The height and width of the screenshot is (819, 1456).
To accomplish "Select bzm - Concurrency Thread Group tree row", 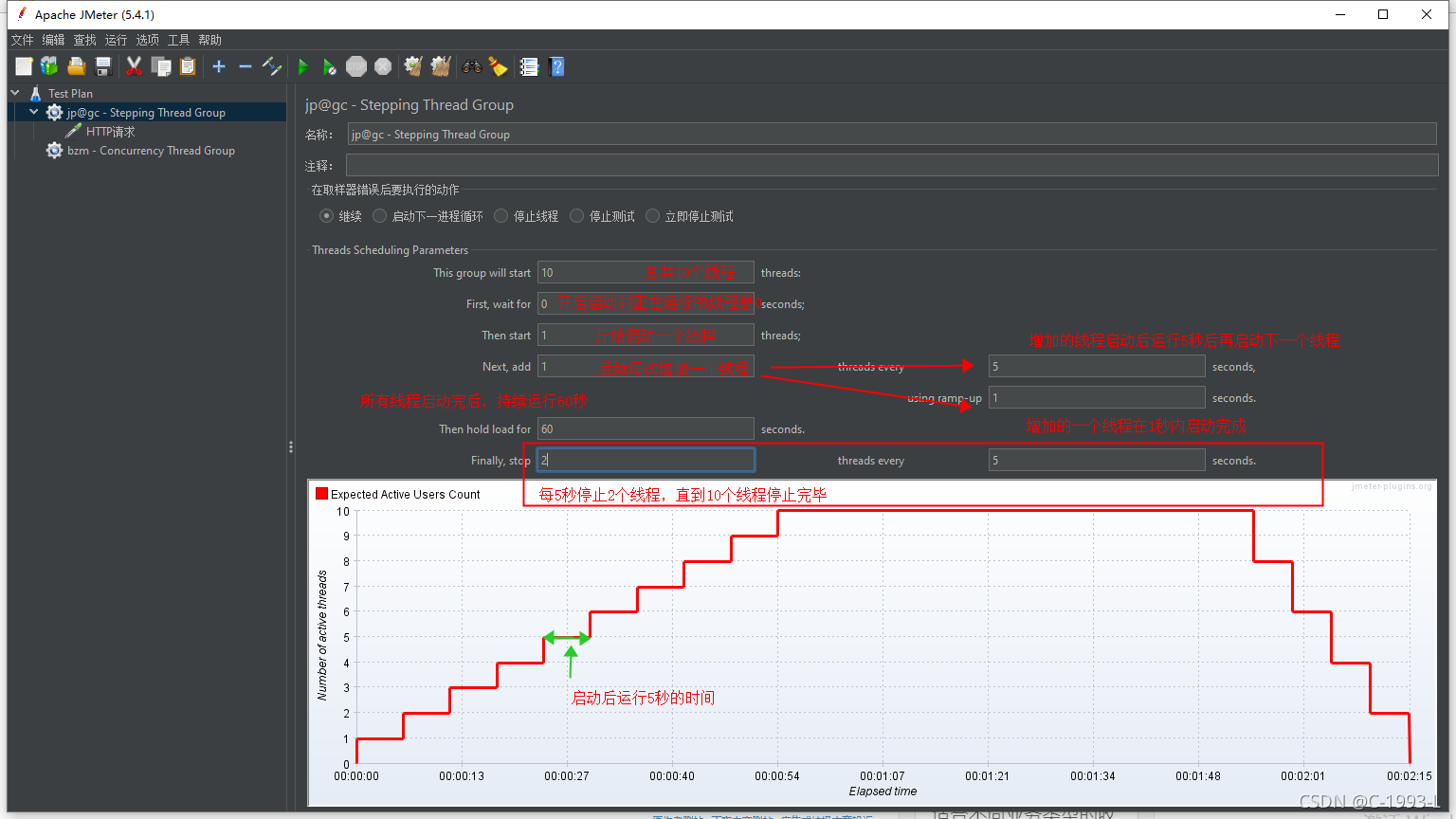I will [x=151, y=150].
